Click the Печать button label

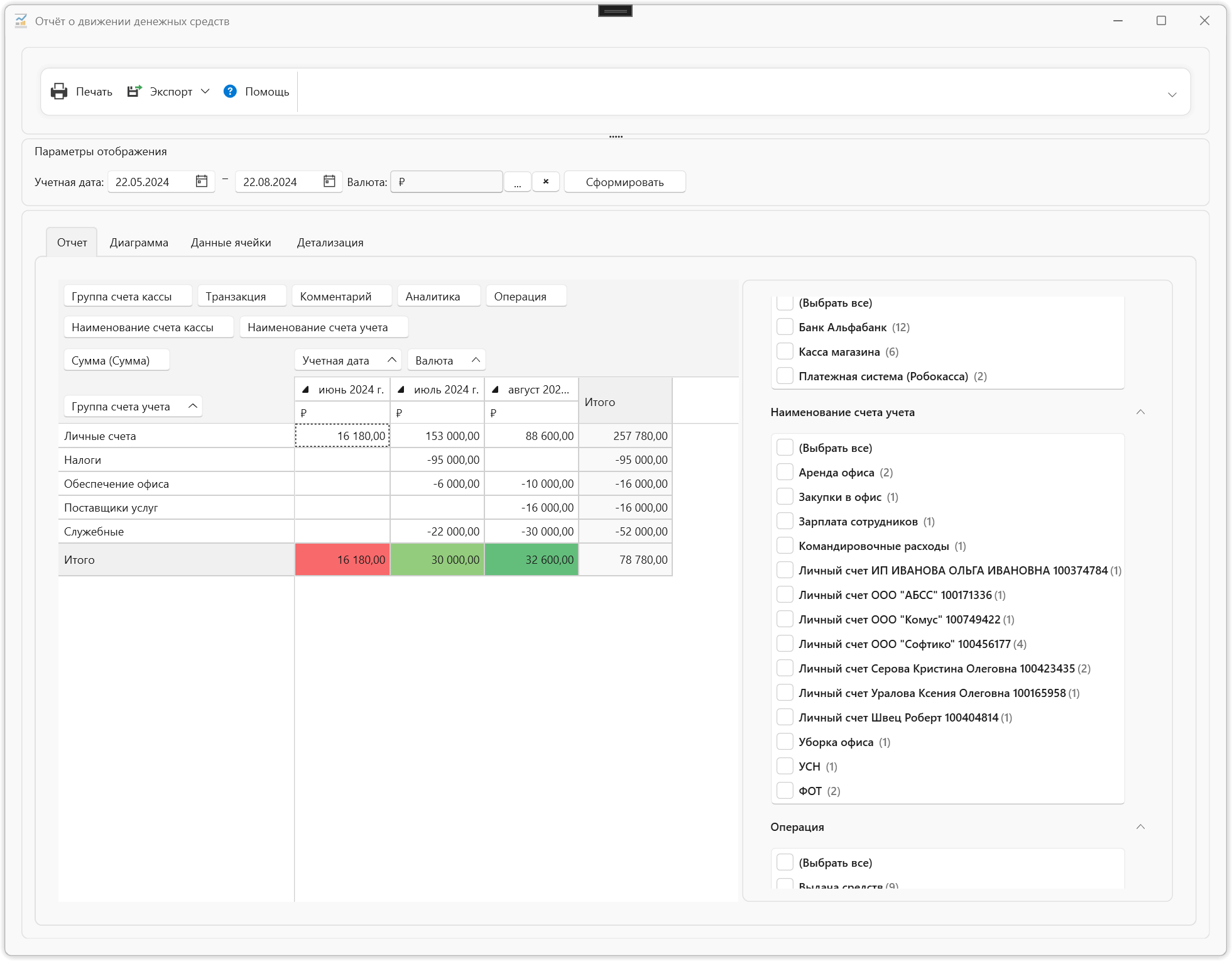(94, 92)
